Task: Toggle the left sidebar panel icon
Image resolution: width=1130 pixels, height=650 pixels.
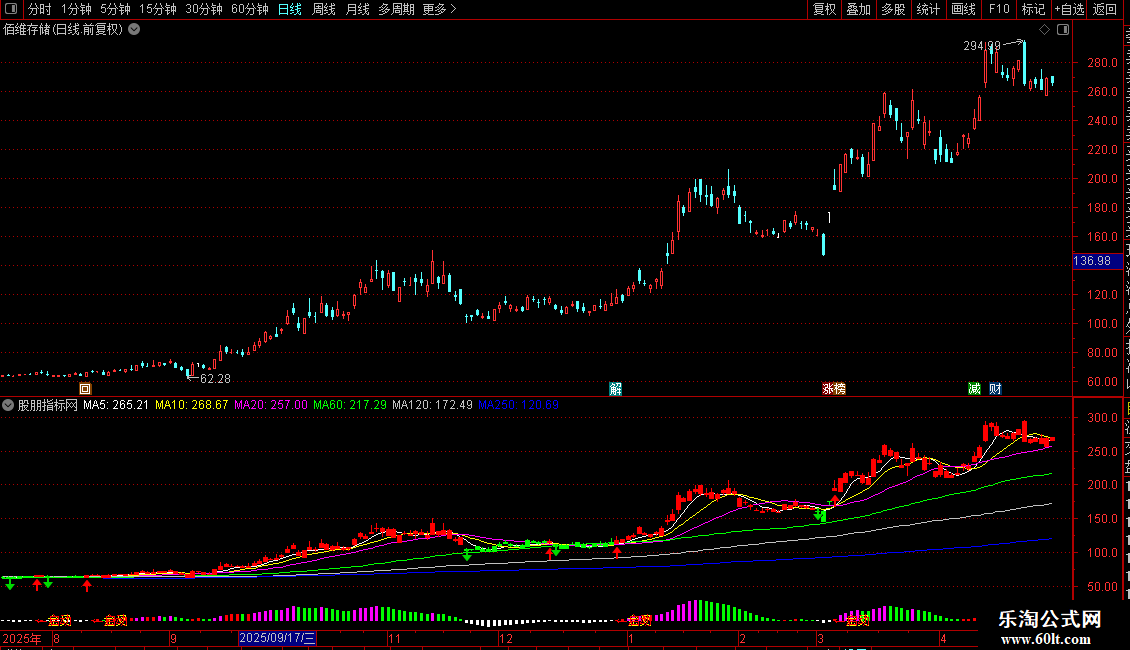Action: point(11,9)
